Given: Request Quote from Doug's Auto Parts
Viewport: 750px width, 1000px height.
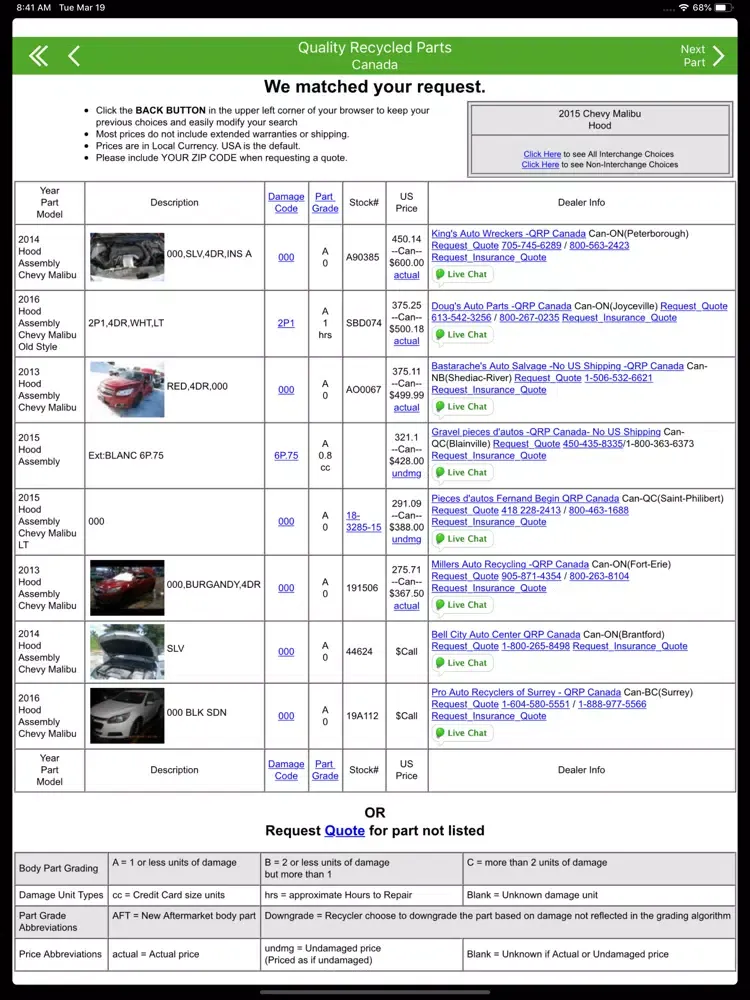Looking at the screenshot, I should pyautogui.click(x=694, y=305).
